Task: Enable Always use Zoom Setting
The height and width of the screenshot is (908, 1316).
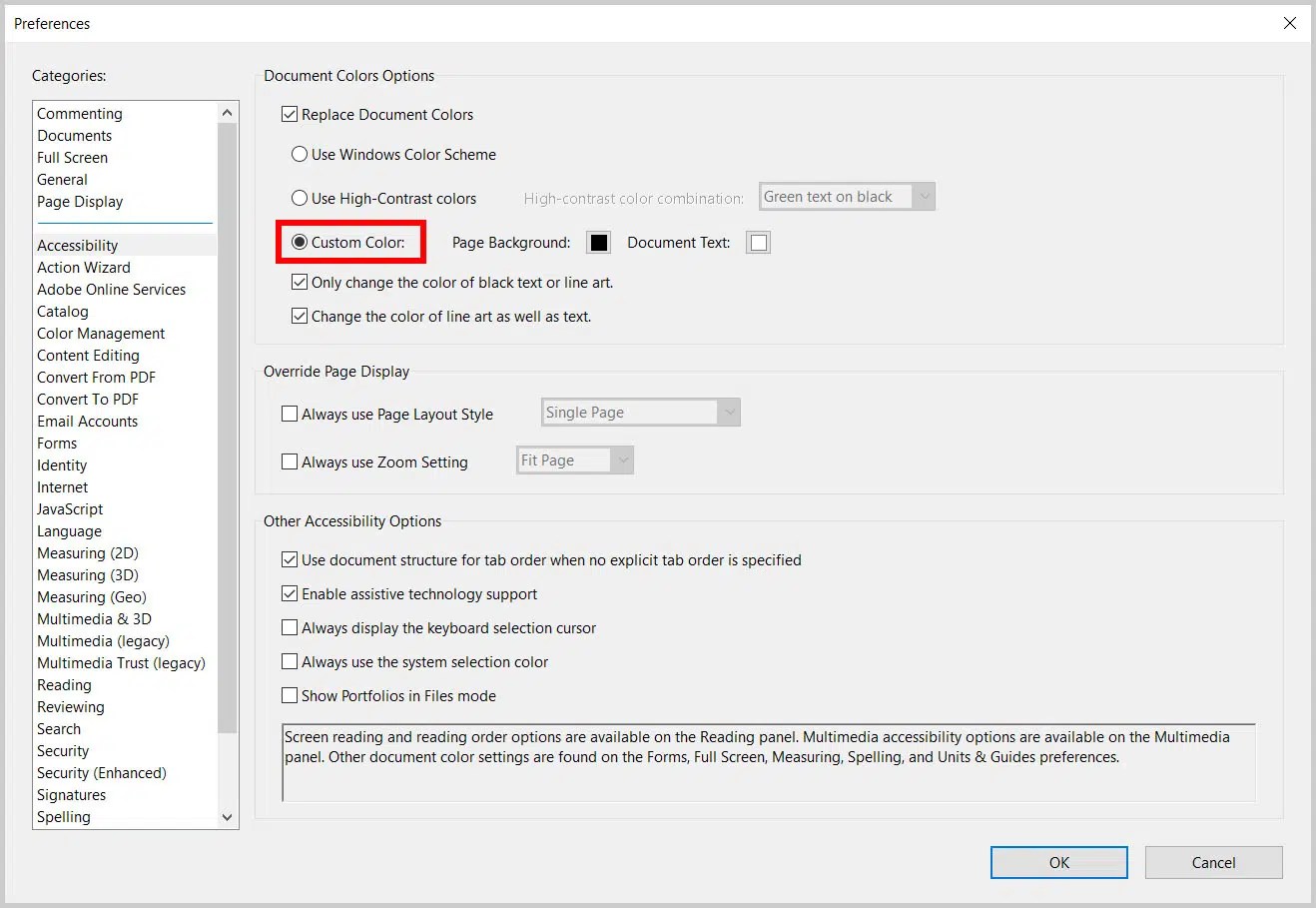Action: 290,460
